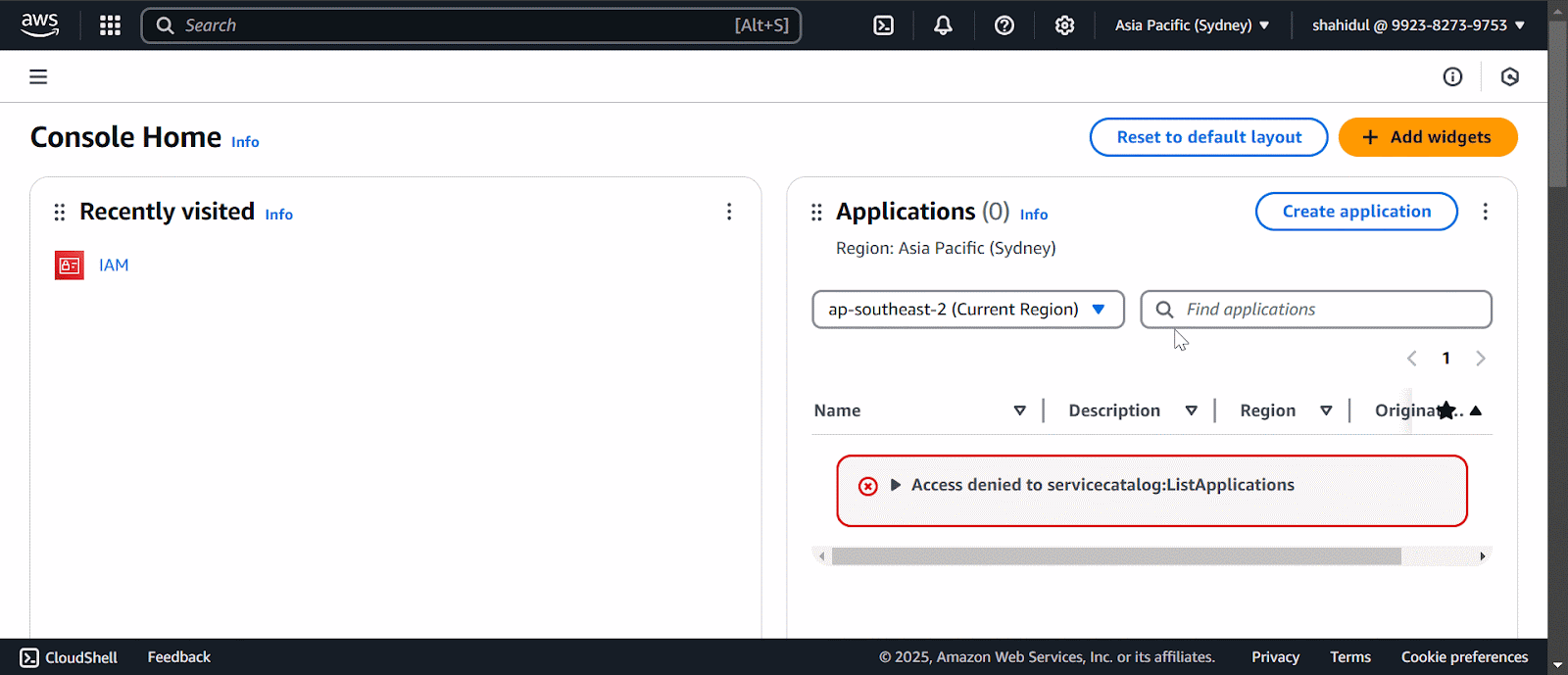Image resolution: width=1568 pixels, height=675 pixels.
Task: Open Info link beside Applications
Action: point(1034,215)
